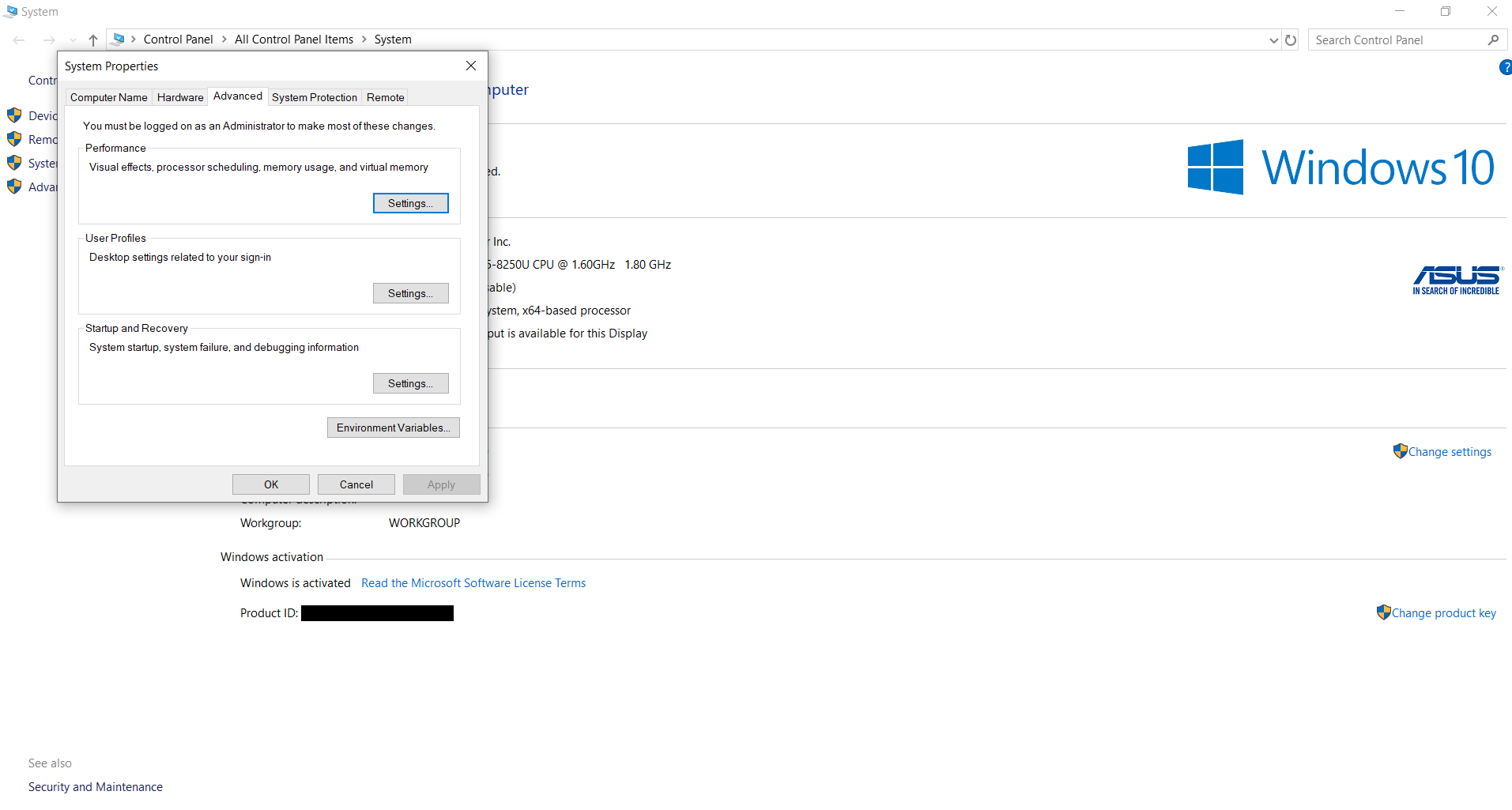Image resolution: width=1512 pixels, height=810 pixels.
Task: Switch to the Hardware tab
Action: click(x=180, y=97)
